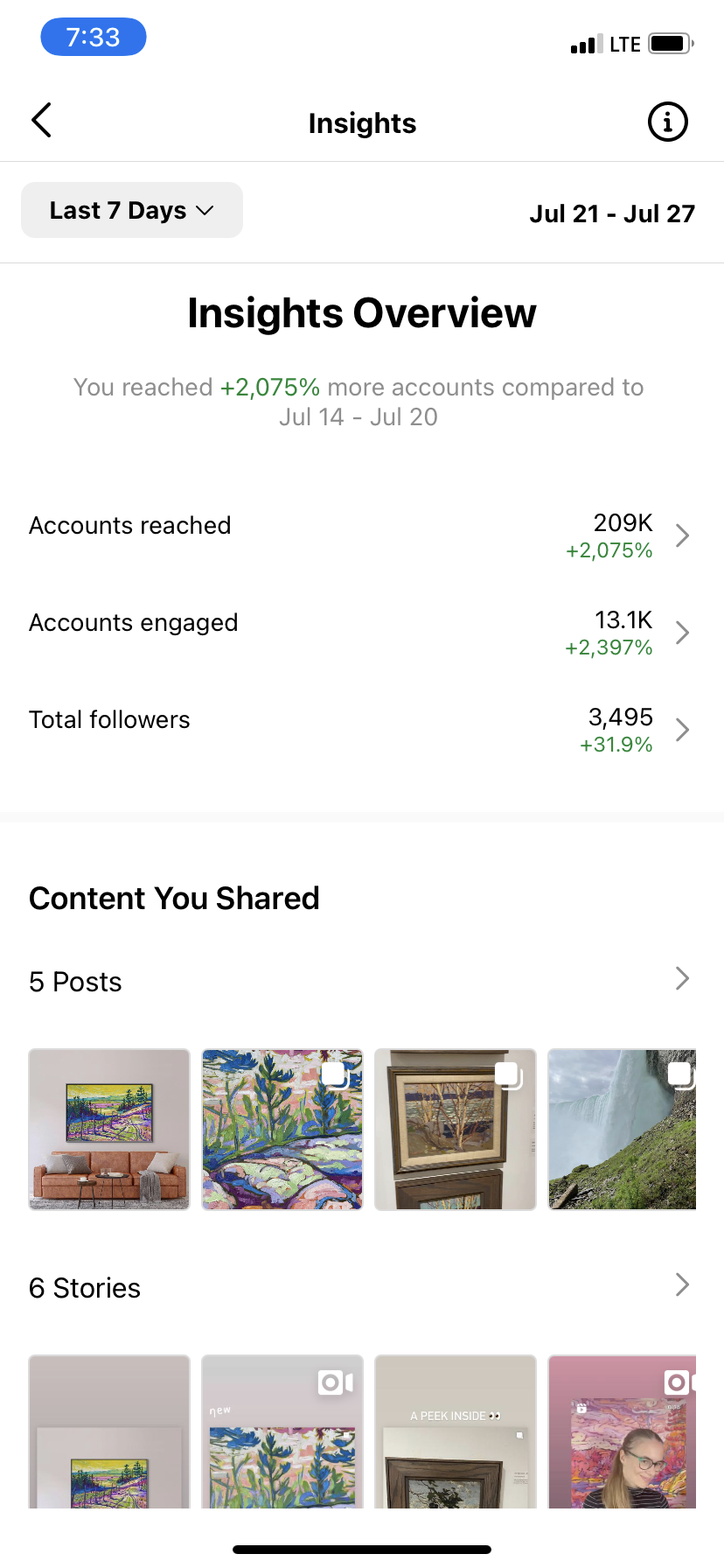This screenshot has height=1568, width=724.
Task: Open the info circle icon
Action: tap(667, 122)
